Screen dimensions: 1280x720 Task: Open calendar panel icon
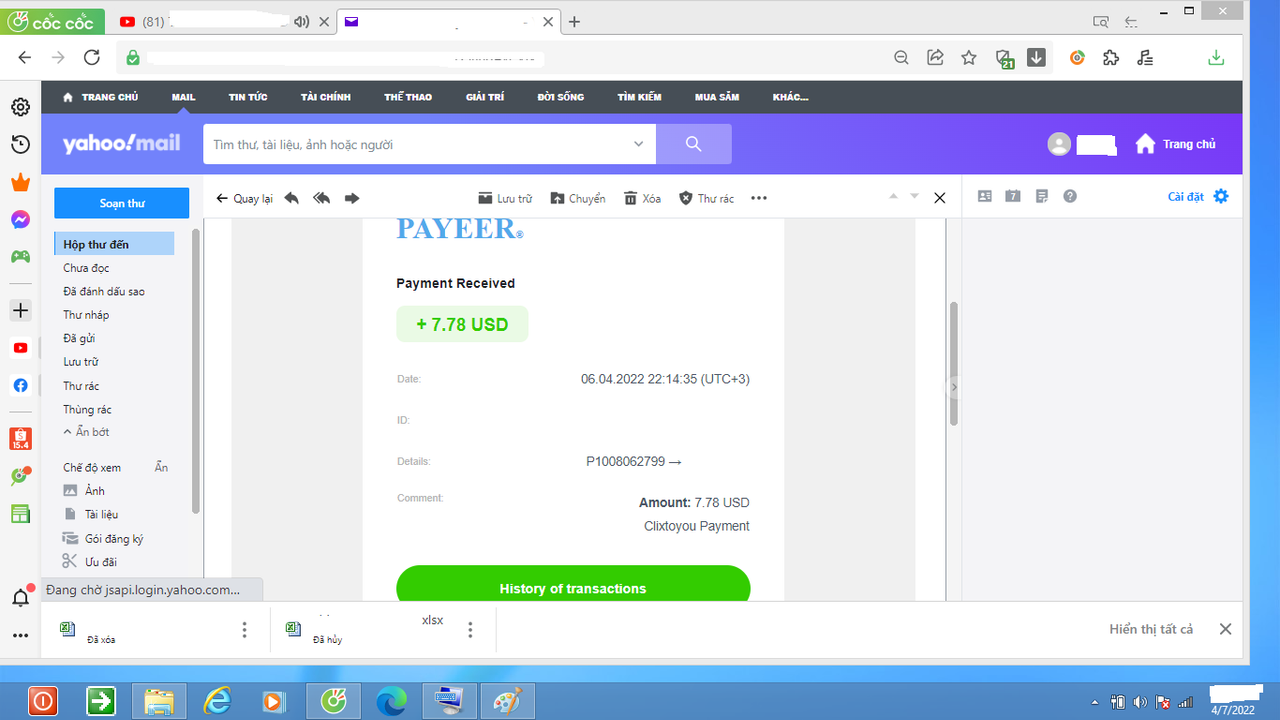click(x=1013, y=196)
